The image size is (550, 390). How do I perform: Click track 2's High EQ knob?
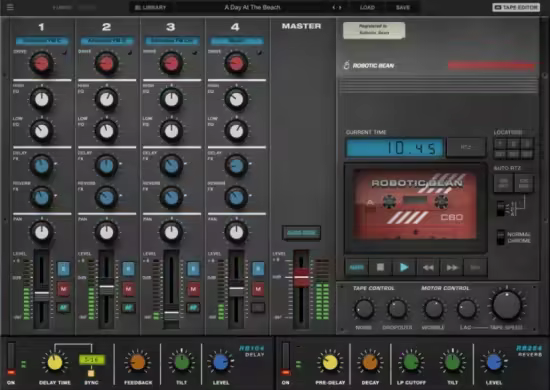coord(107,99)
